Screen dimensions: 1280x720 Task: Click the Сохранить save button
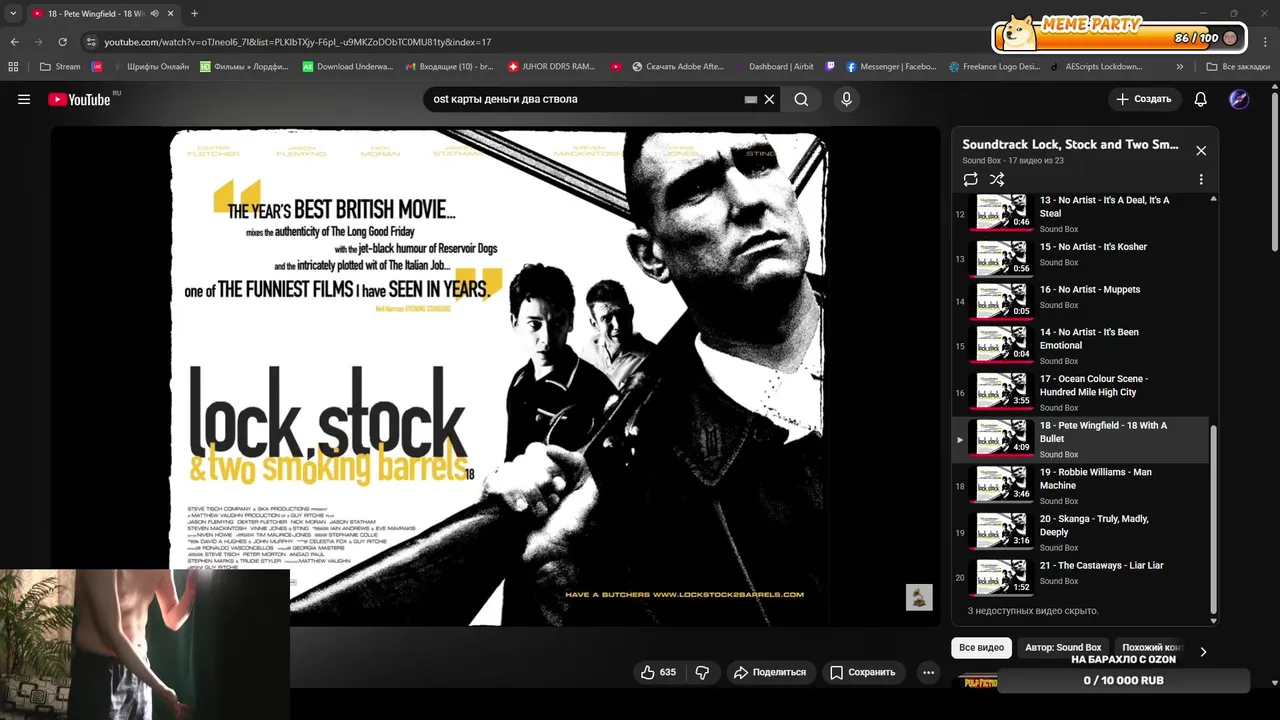tap(863, 672)
